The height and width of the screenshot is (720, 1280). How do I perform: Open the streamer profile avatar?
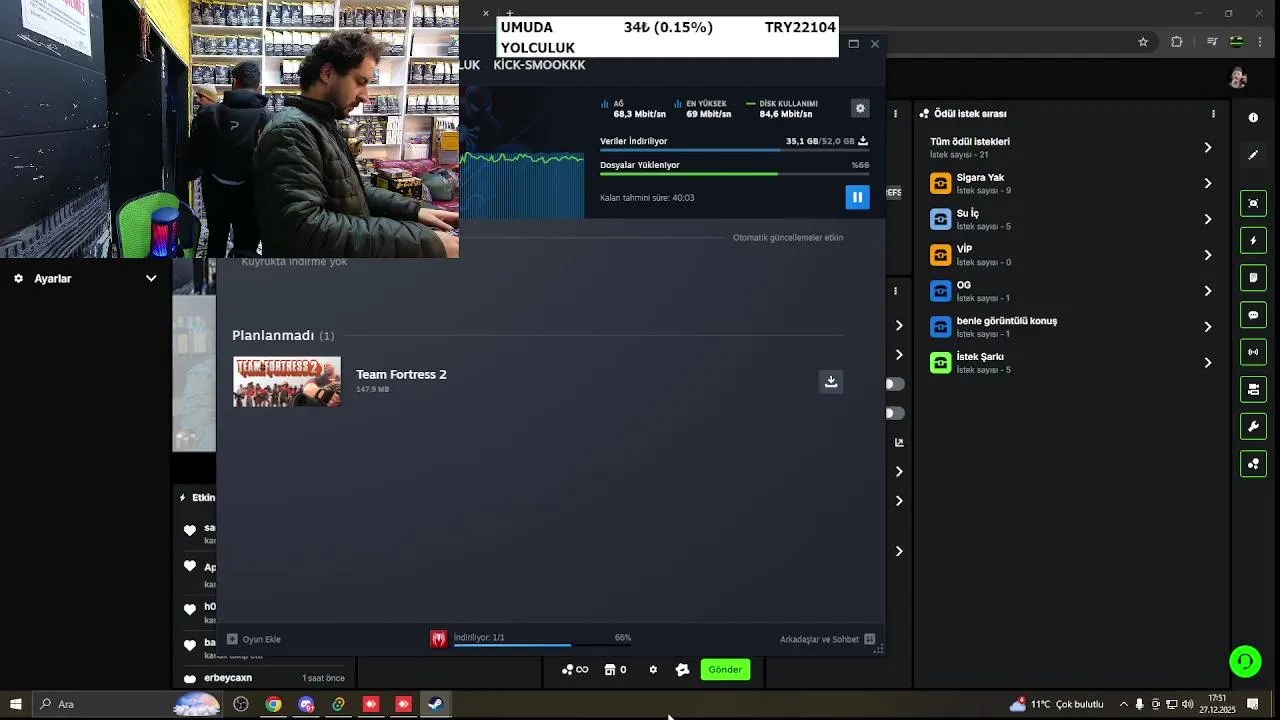click(x=1238, y=78)
